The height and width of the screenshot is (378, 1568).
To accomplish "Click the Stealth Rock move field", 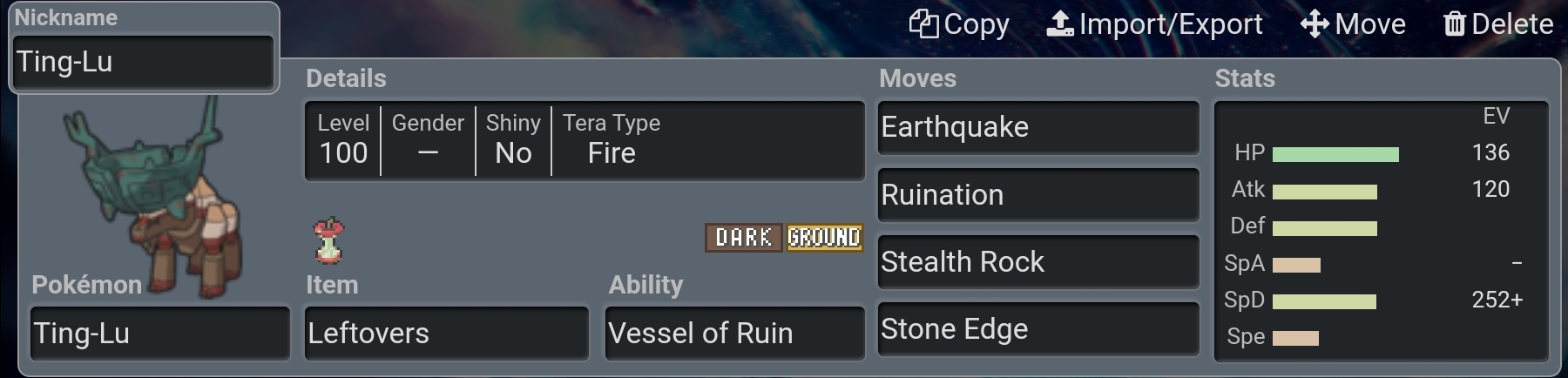I will [x=1037, y=262].
